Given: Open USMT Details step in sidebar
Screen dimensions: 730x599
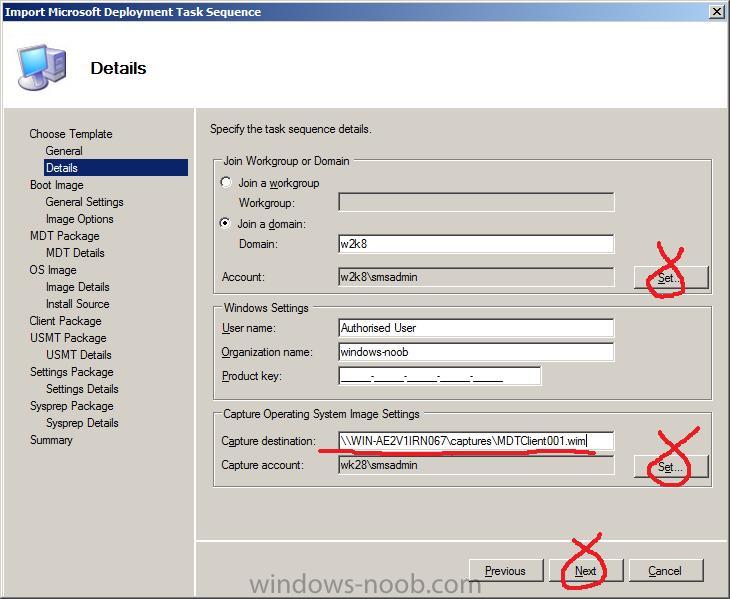Looking at the screenshot, I should click(79, 355).
